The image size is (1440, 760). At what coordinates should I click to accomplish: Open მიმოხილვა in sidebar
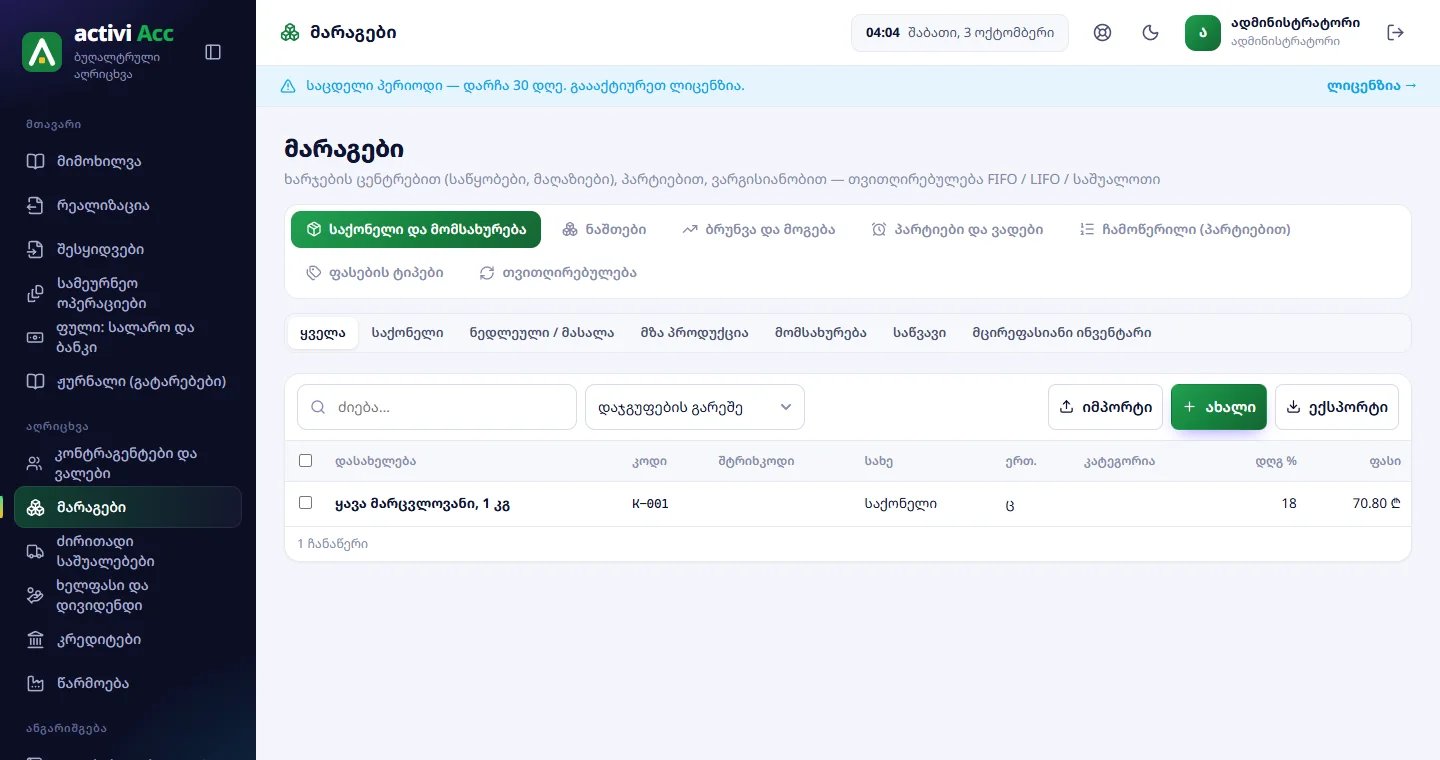click(x=128, y=162)
